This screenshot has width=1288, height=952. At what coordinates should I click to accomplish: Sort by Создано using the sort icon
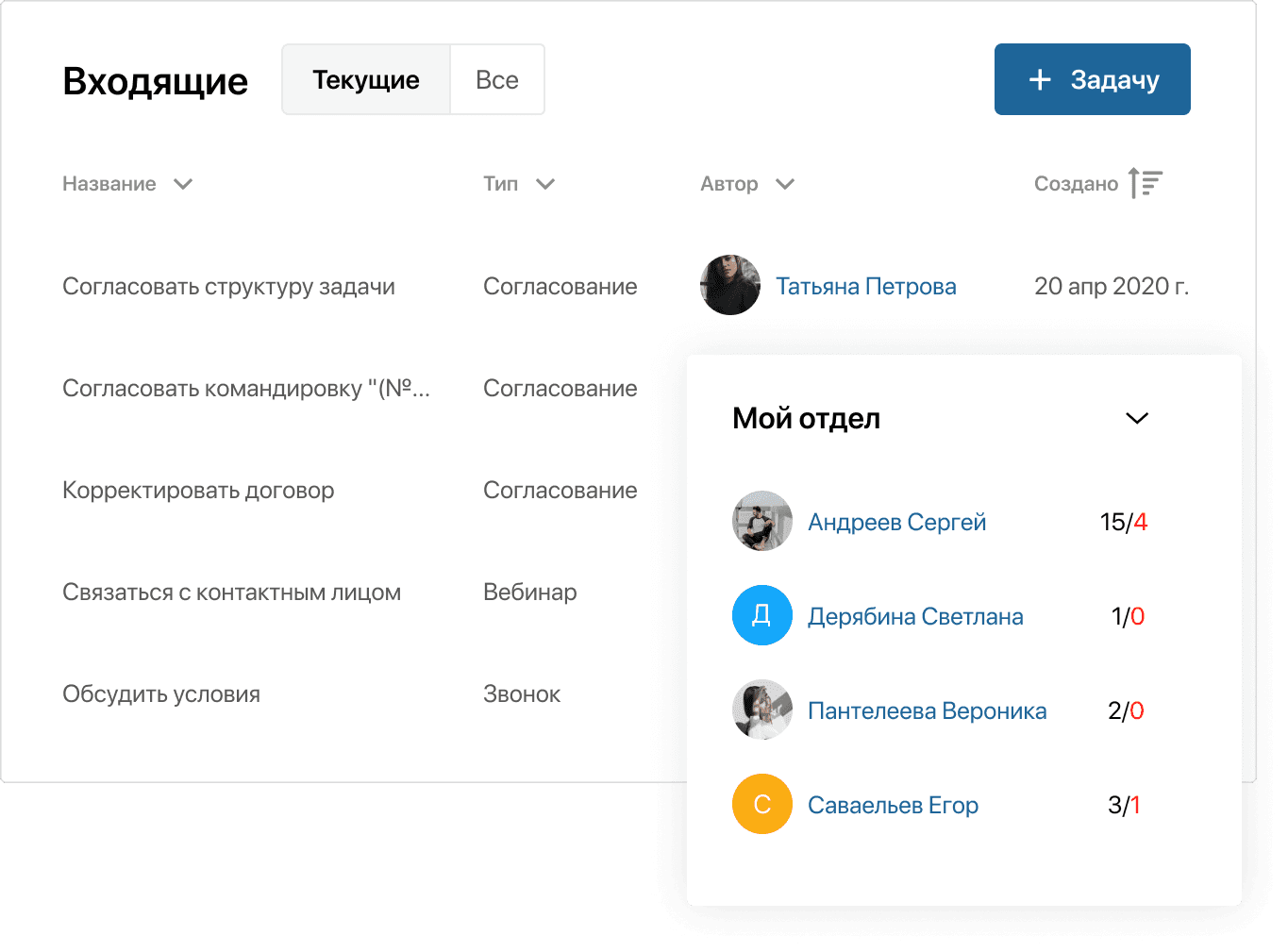click(x=1146, y=183)
